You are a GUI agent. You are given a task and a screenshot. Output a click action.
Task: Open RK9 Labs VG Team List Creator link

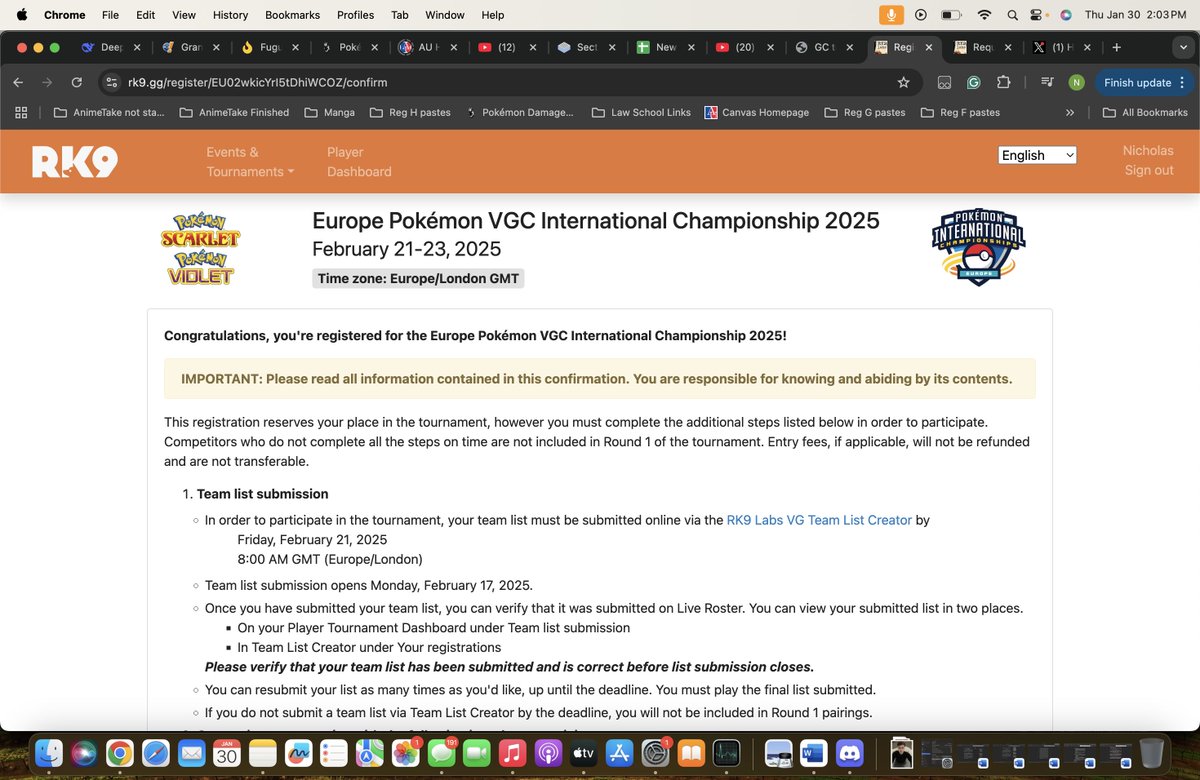point(819,520)
